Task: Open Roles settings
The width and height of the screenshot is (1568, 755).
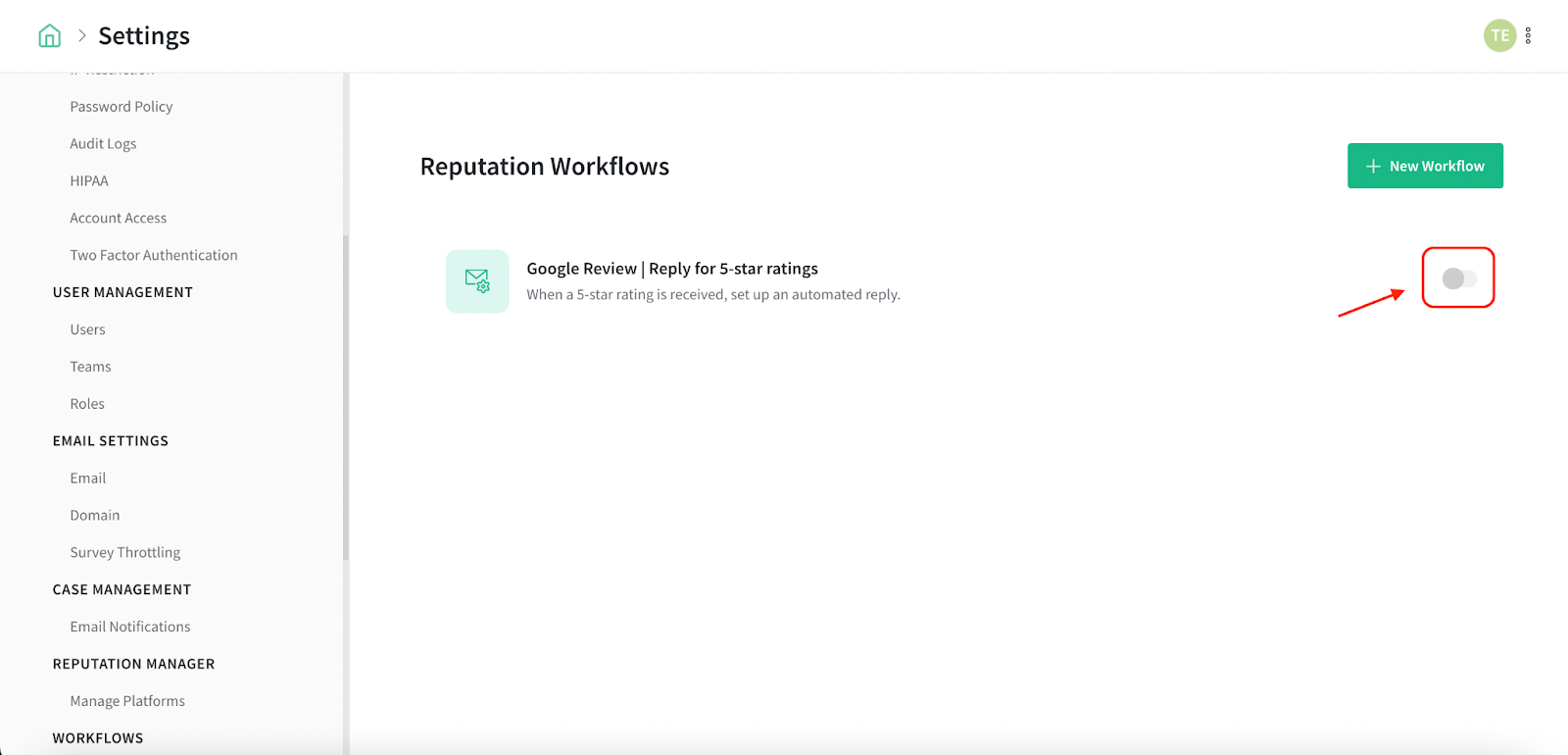Action: [87, 404]
